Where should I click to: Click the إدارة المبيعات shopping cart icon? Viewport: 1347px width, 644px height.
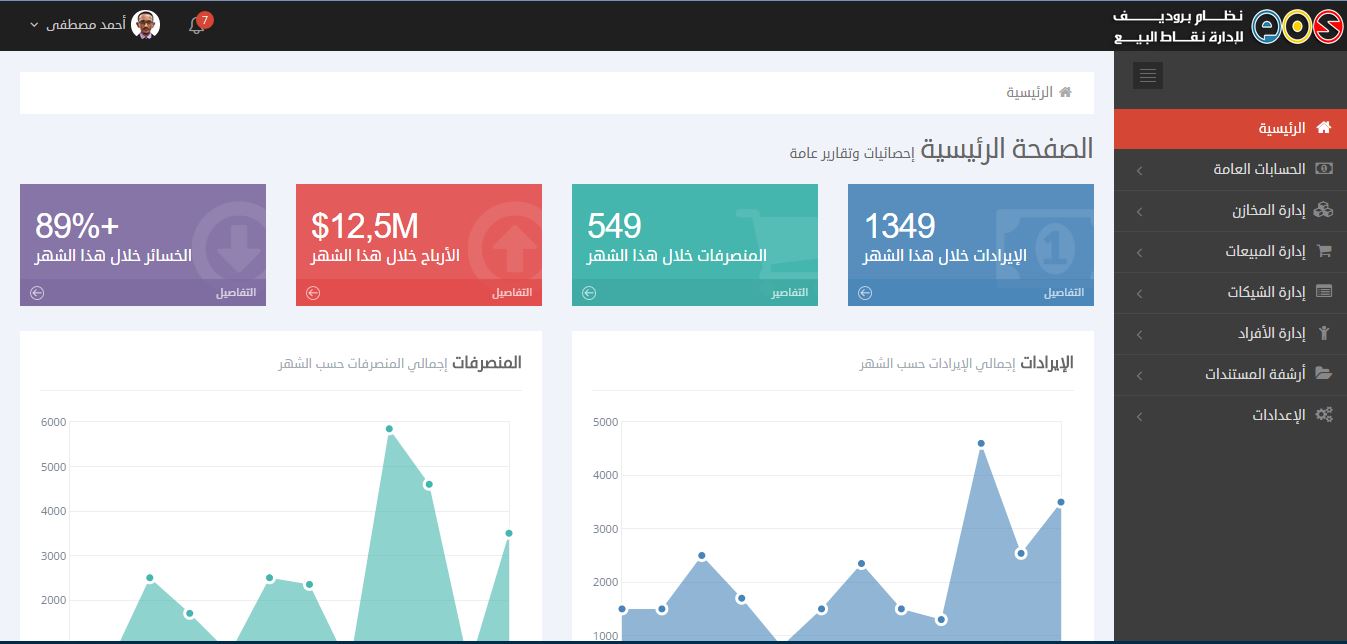pyautogui.click(x=1324, y=252)
